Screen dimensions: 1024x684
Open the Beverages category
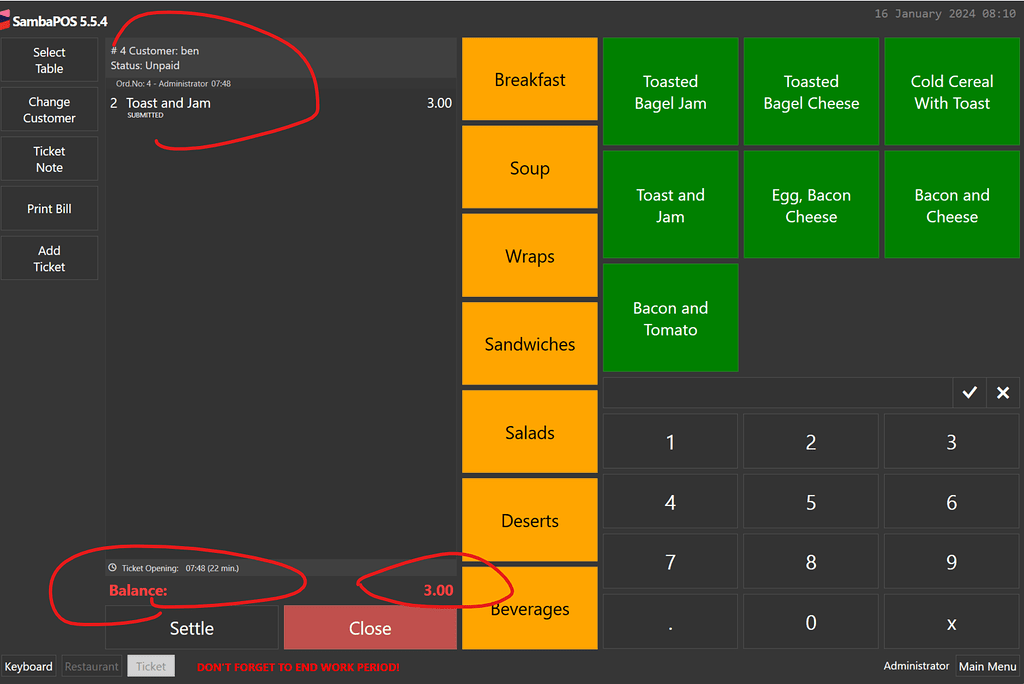(x=529, y=608)
